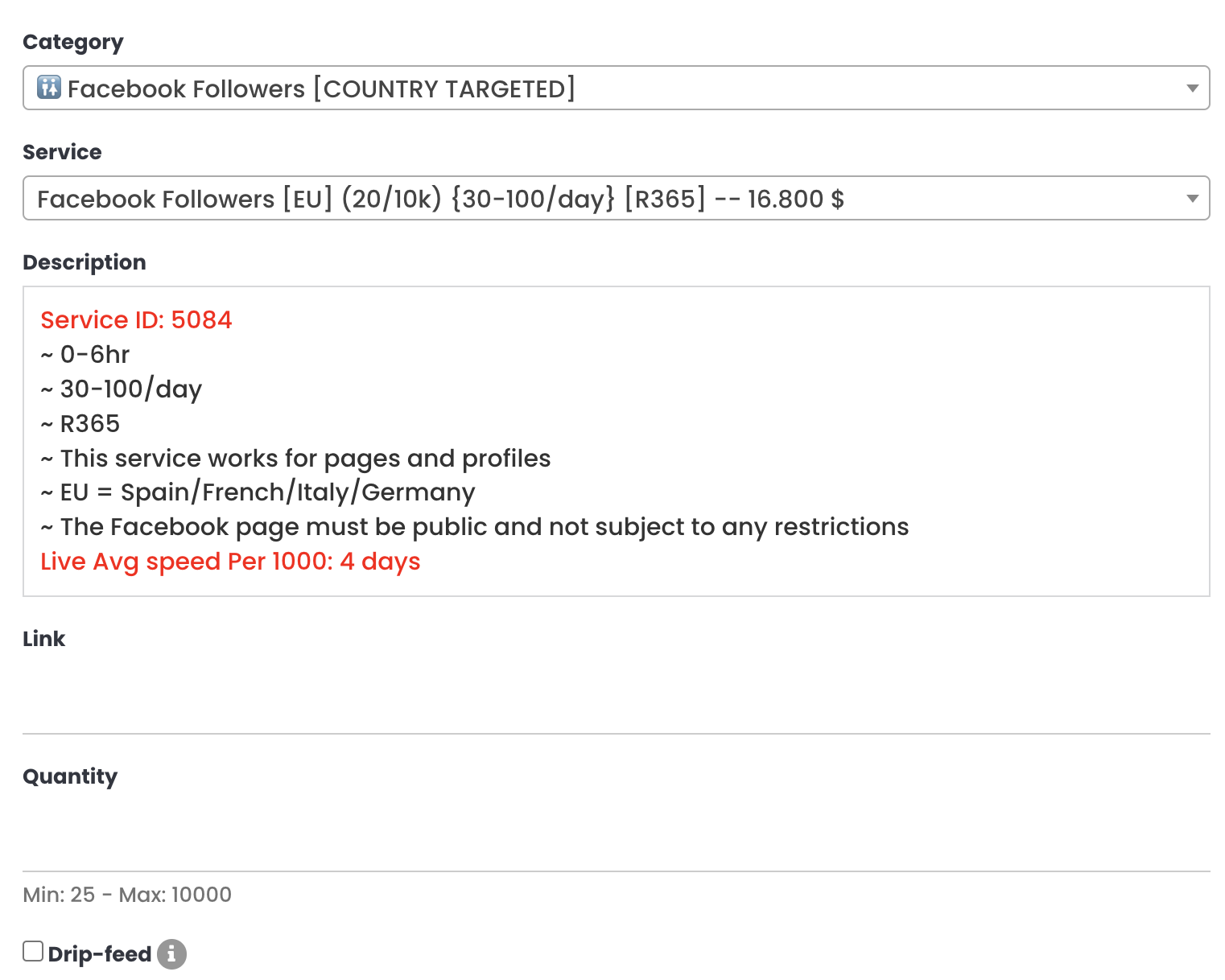
Task: Open the Category dropdown arrow
Action: [x=1193, y=89]
